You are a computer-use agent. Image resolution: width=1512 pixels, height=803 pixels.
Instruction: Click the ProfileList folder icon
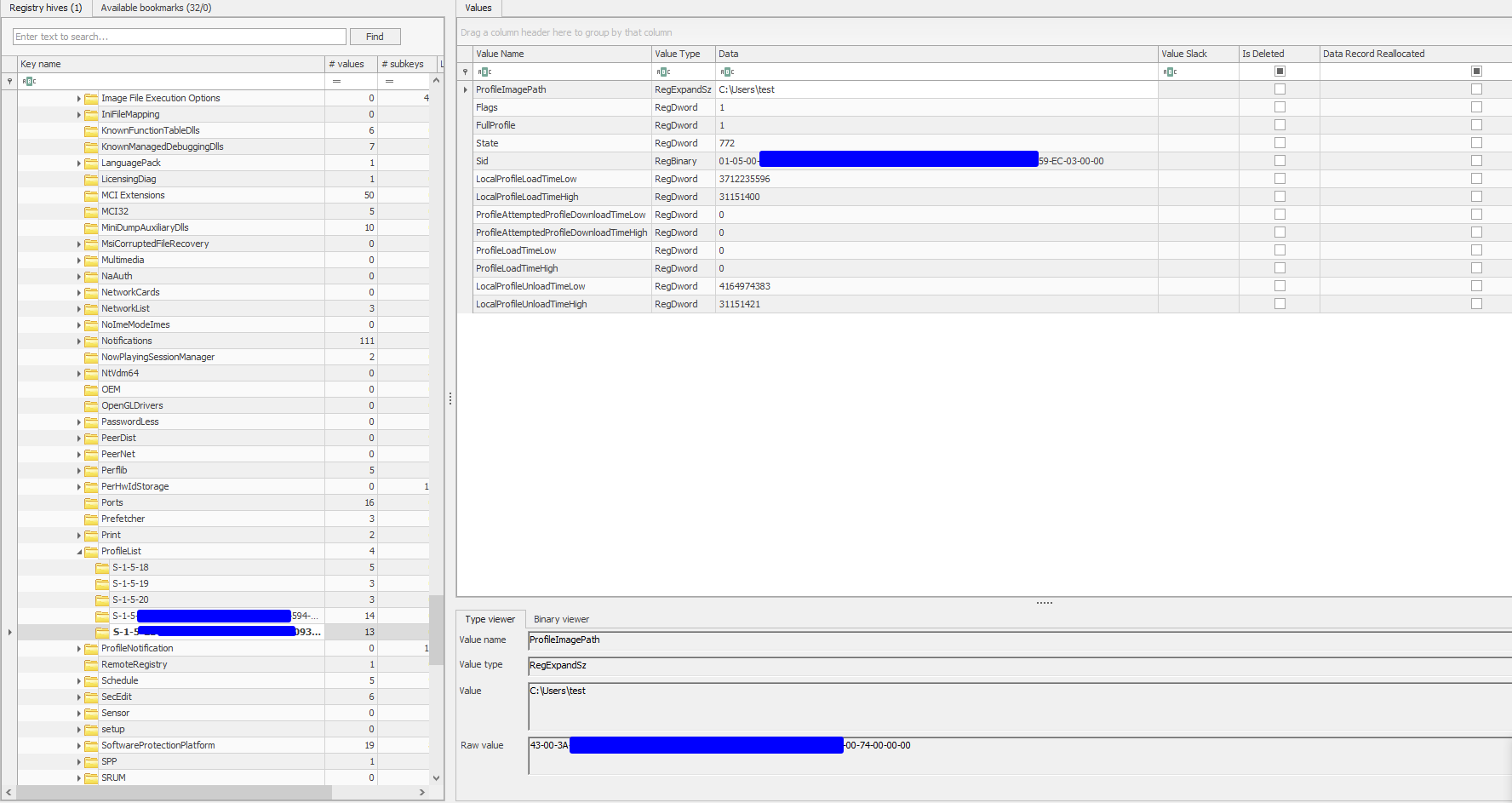pyautogui.click(x=91, y=552)
